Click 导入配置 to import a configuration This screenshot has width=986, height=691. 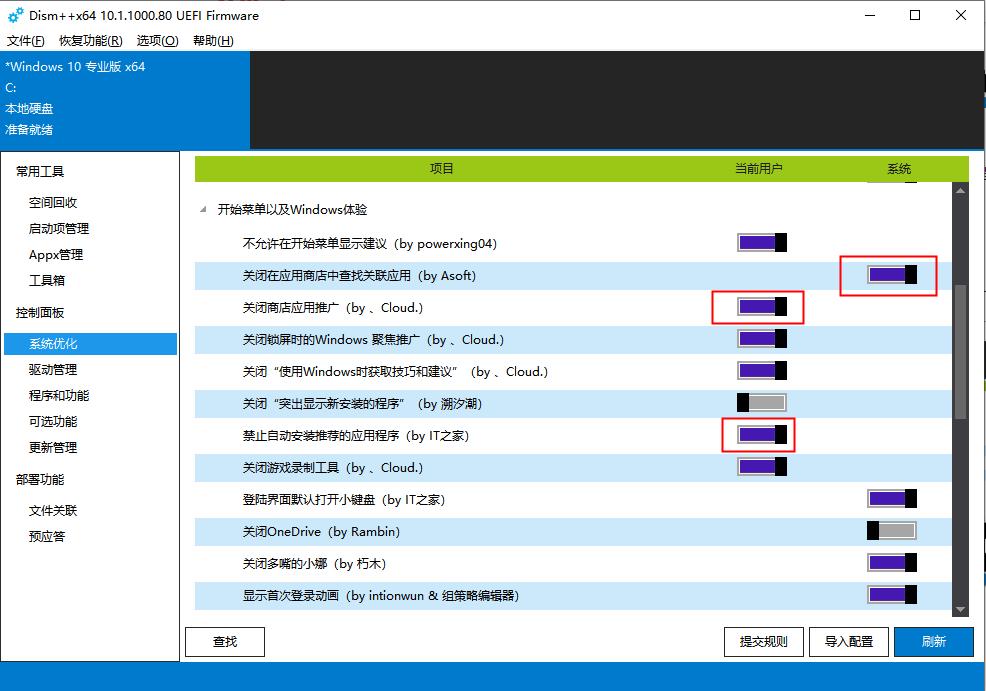pyautogui.click(x=848, y=641)
